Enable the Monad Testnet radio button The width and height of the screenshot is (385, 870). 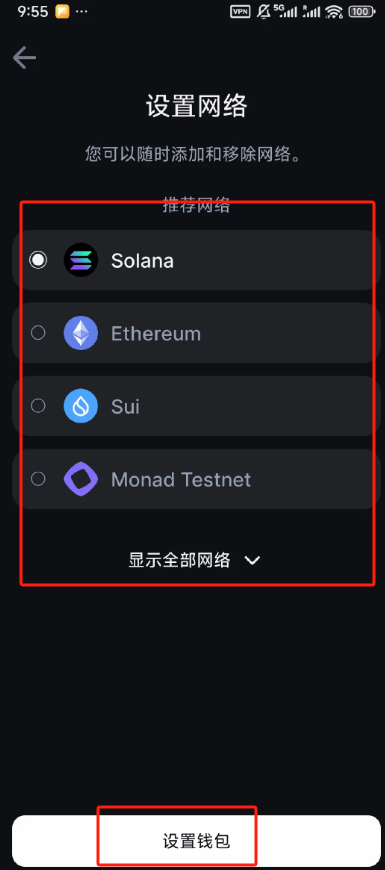click(x=38, y=479)
